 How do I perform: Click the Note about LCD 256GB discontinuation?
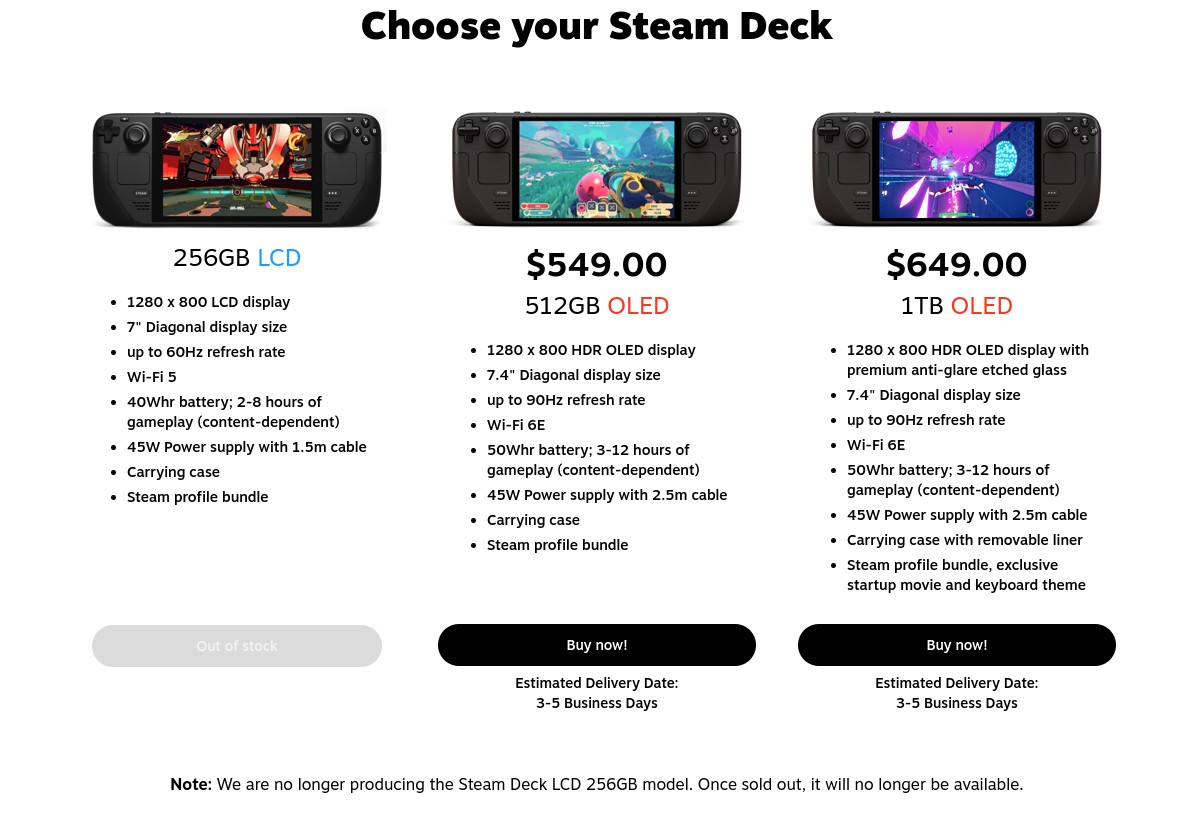click(x=597, y=785)
